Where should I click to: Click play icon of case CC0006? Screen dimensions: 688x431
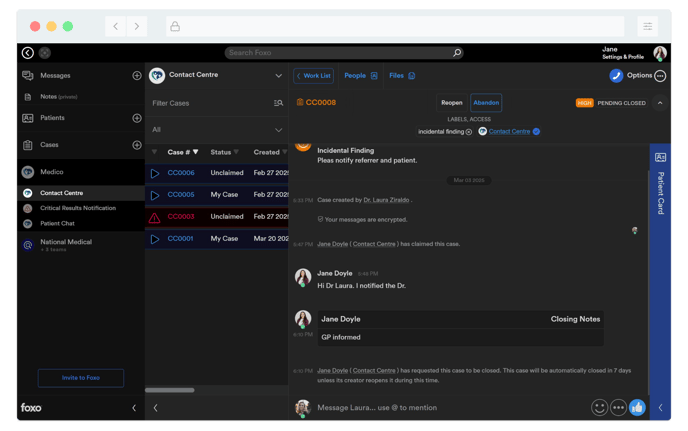coord(155,174)
